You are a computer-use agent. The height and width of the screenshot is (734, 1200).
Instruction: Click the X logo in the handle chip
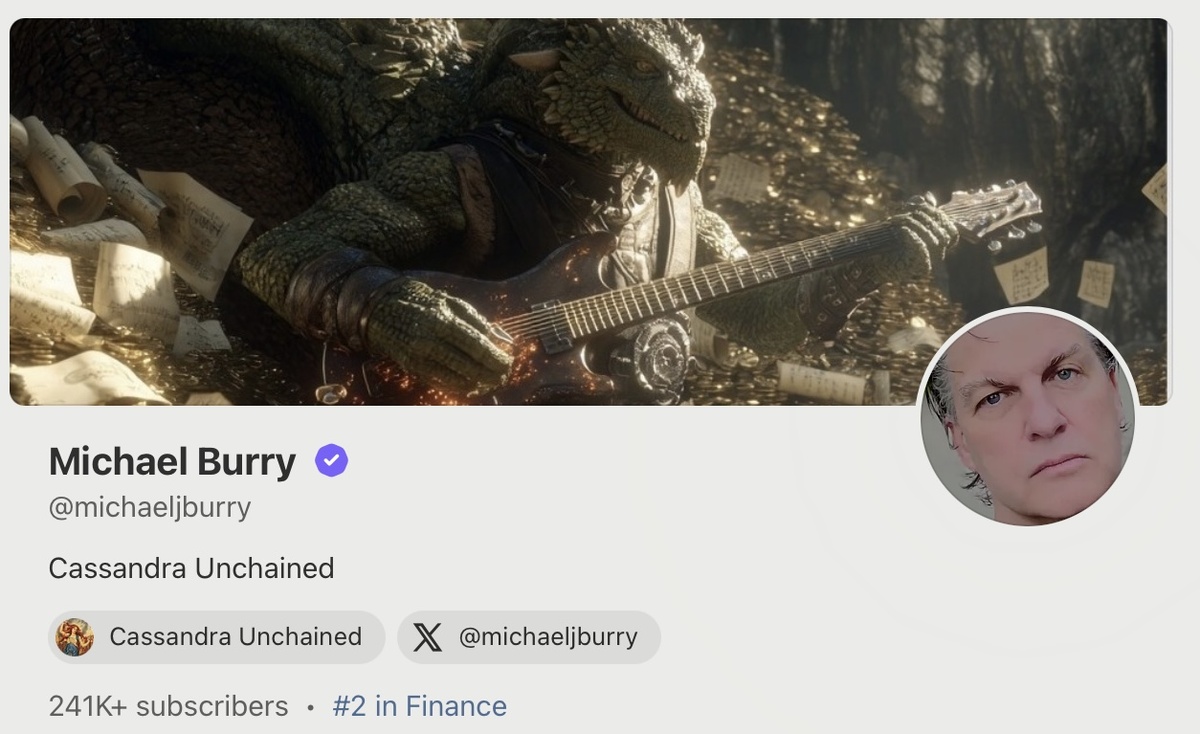(427, 637)
